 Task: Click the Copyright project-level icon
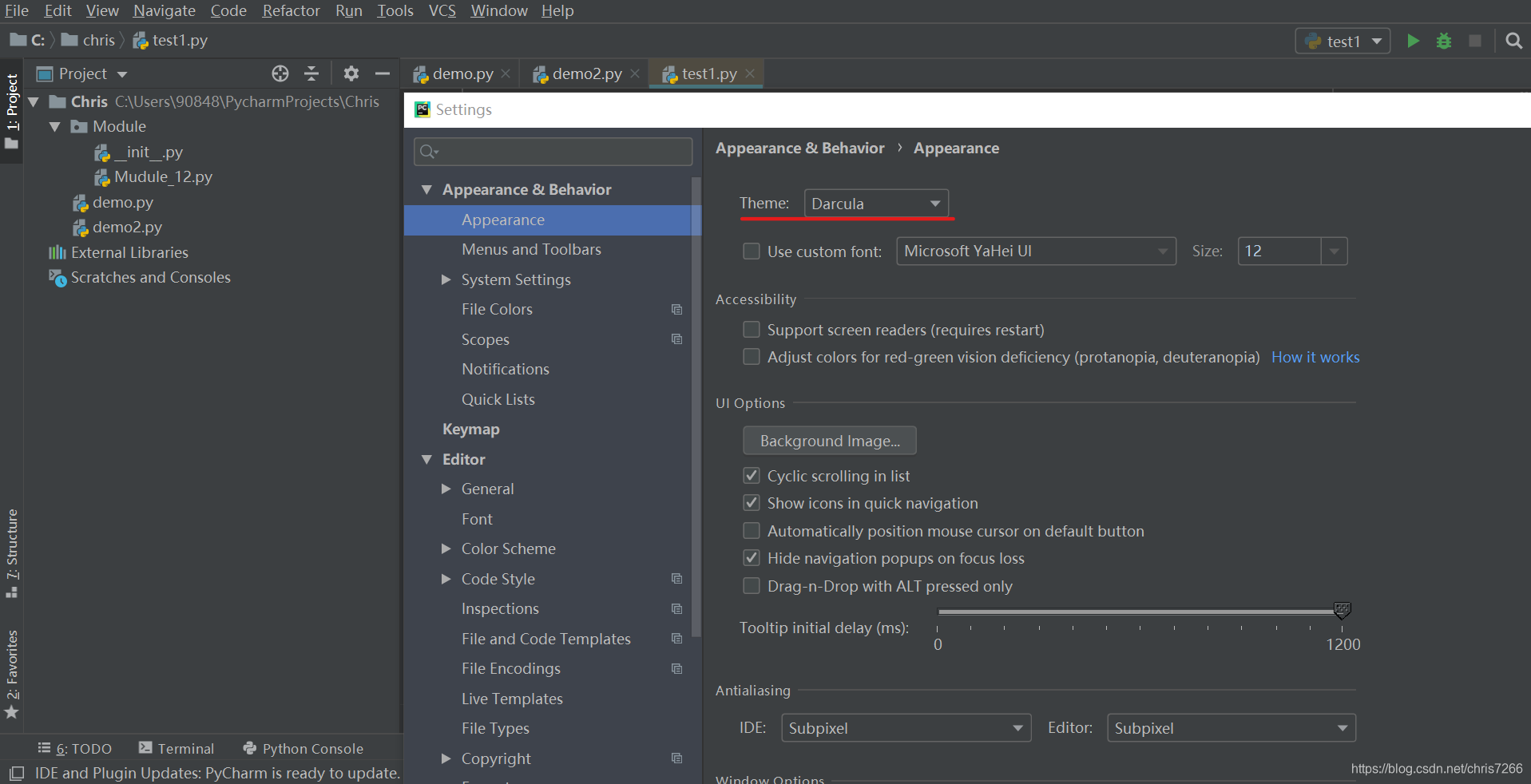tap(676, 758)
